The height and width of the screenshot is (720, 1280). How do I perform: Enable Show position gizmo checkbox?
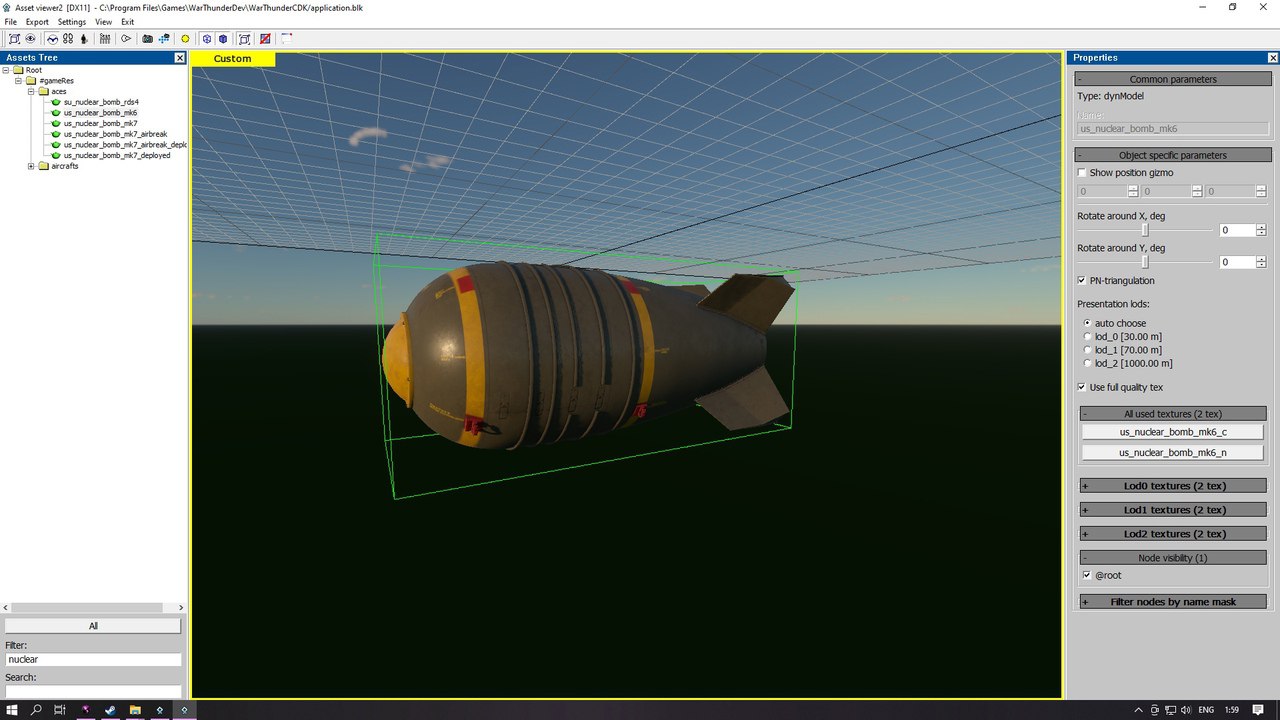click(1082, 173)
